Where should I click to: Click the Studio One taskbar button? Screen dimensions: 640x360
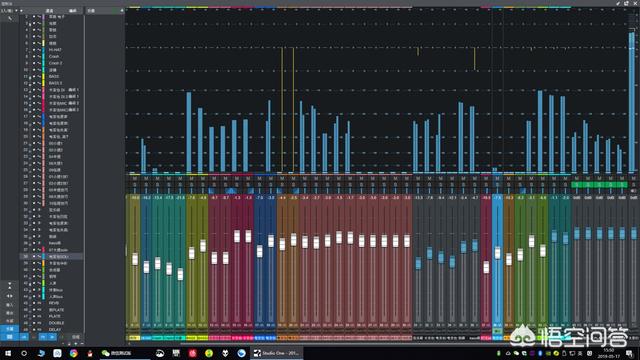click(x=277, y=353)
